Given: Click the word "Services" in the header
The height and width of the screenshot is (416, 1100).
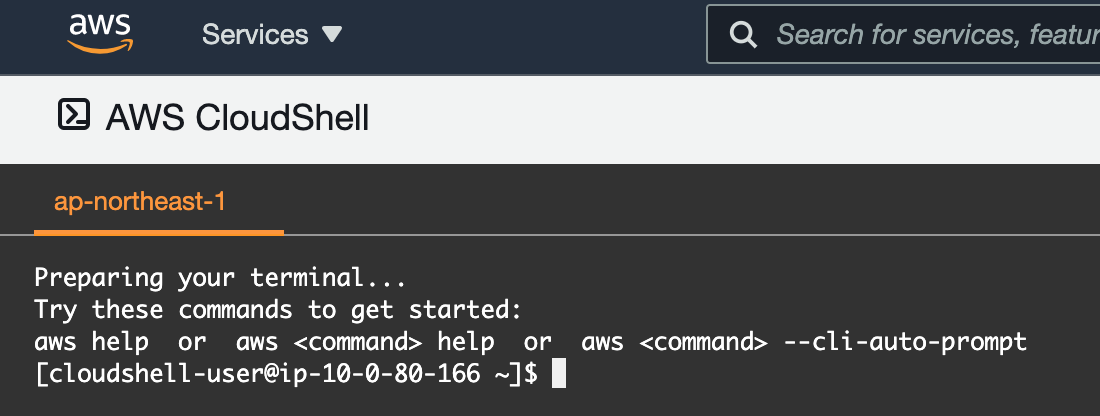Looking at the screenshot, I should click(x=255, y=35).
